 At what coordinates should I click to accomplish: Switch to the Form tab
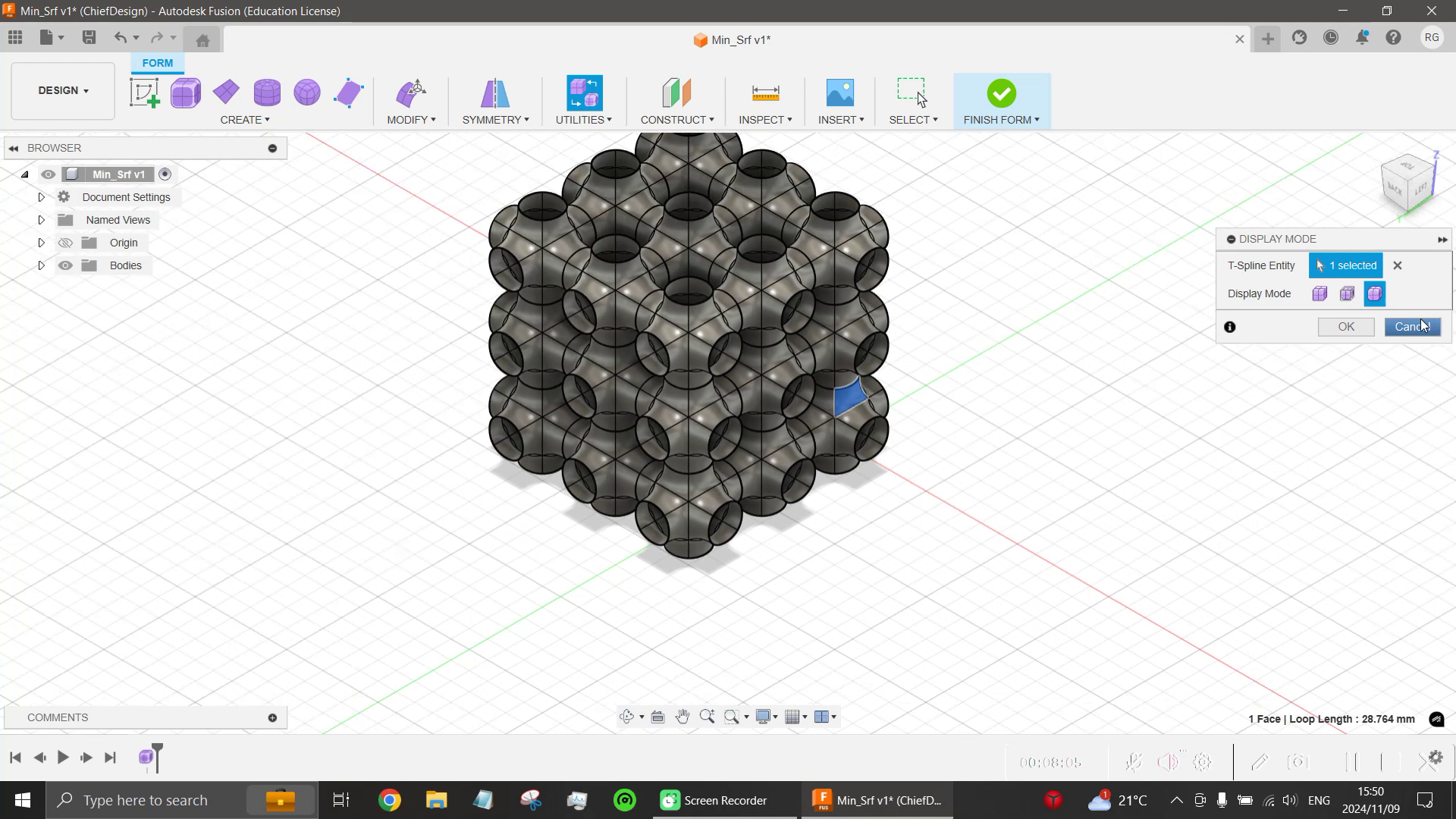tap(157, 62)
